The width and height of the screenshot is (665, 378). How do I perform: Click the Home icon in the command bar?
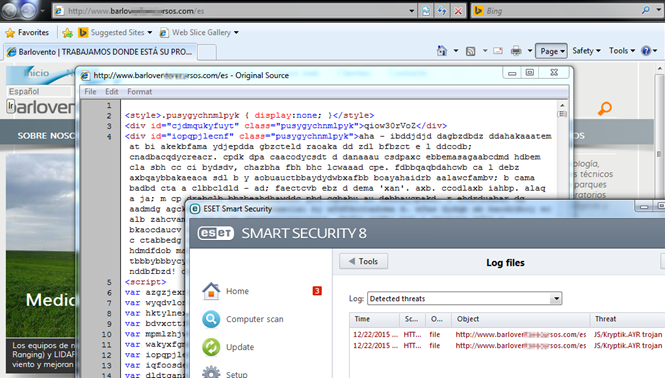tap(441, 51)
